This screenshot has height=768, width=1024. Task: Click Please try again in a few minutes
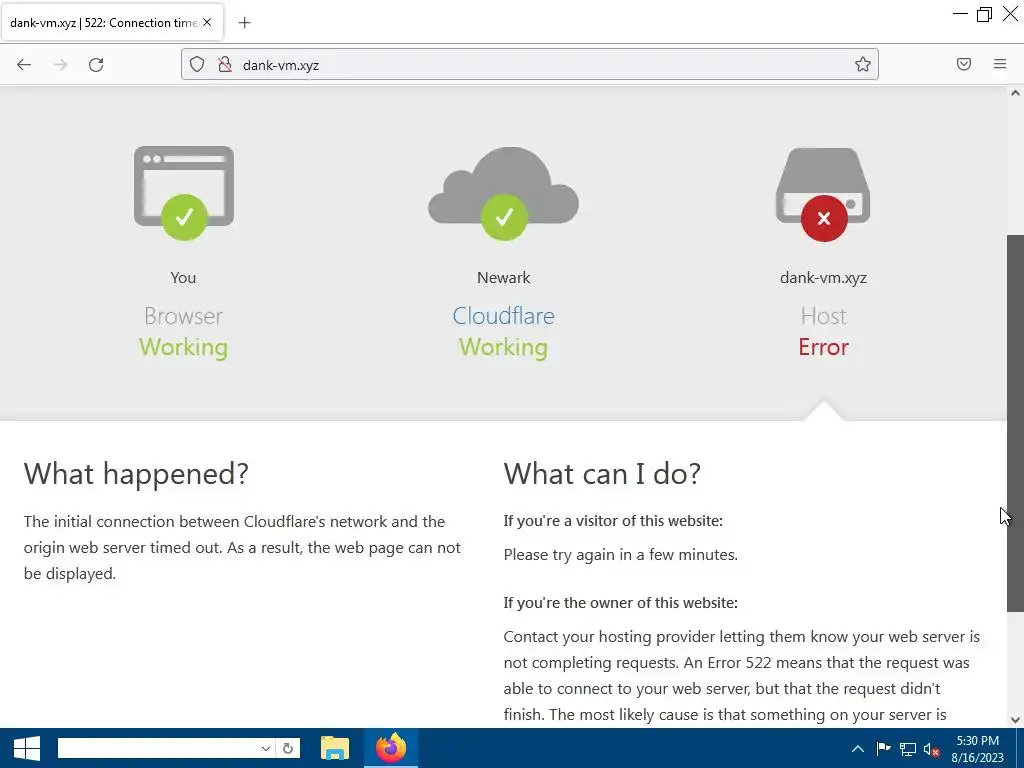point(620,555)
